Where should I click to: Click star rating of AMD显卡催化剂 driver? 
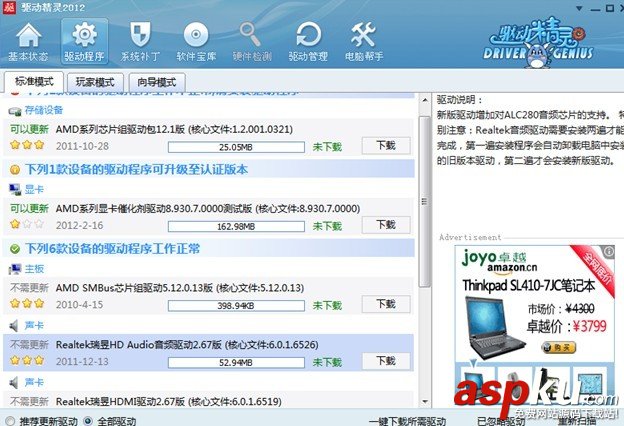click(27, 224)
